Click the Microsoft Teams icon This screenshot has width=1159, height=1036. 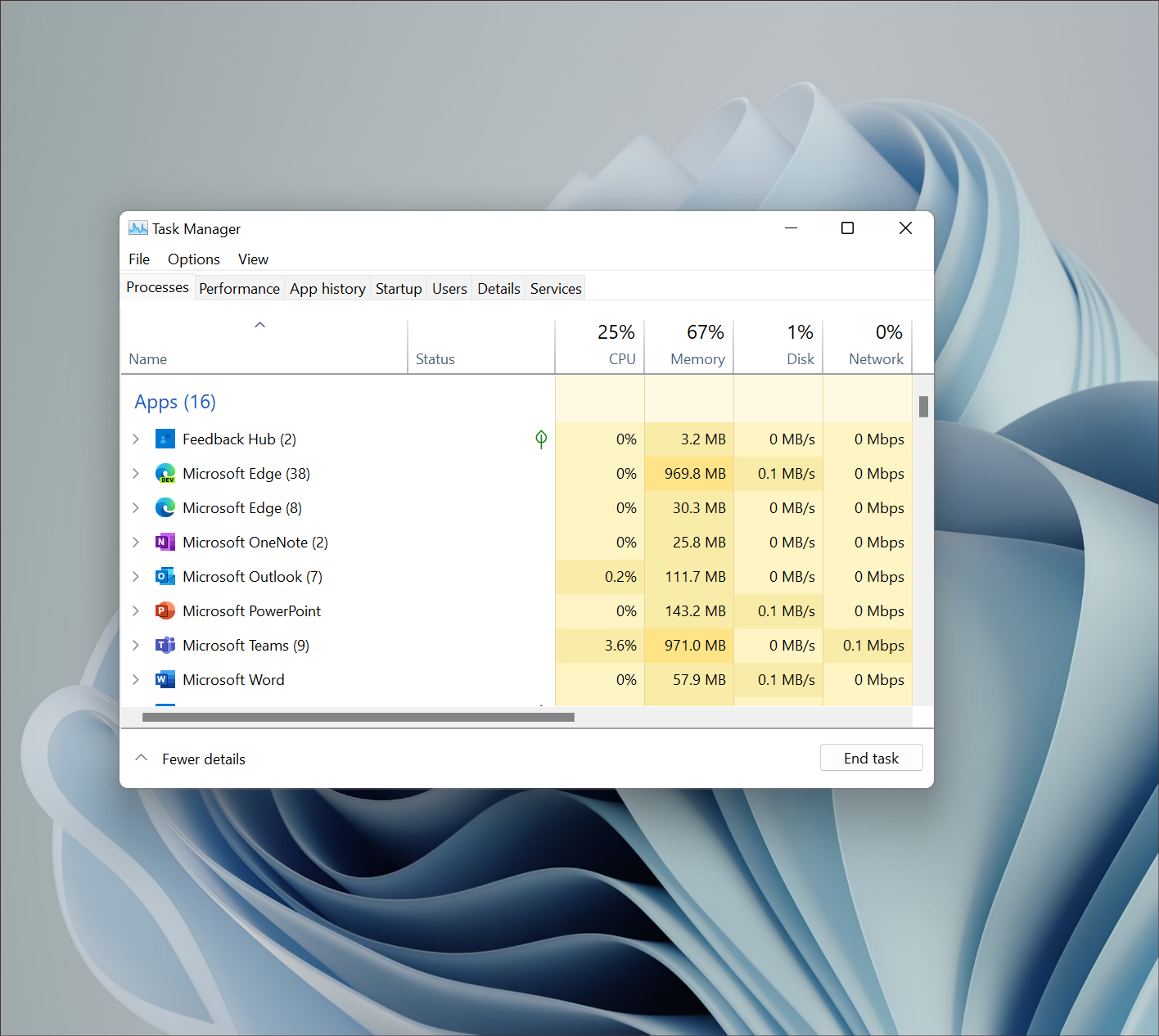coord(165,646)
